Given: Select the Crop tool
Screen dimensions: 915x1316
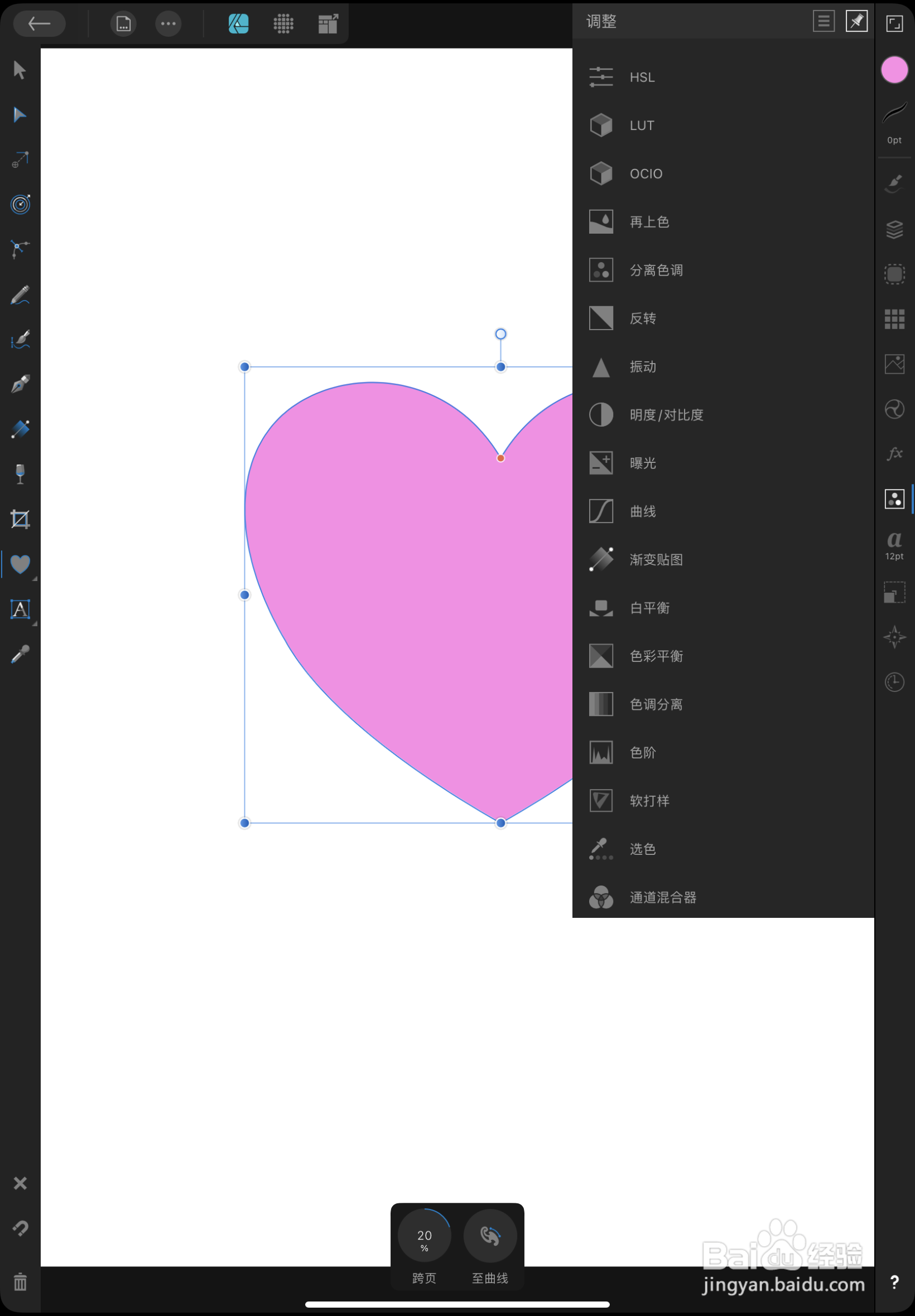Looking at the screenshot, I should (20, 519).
